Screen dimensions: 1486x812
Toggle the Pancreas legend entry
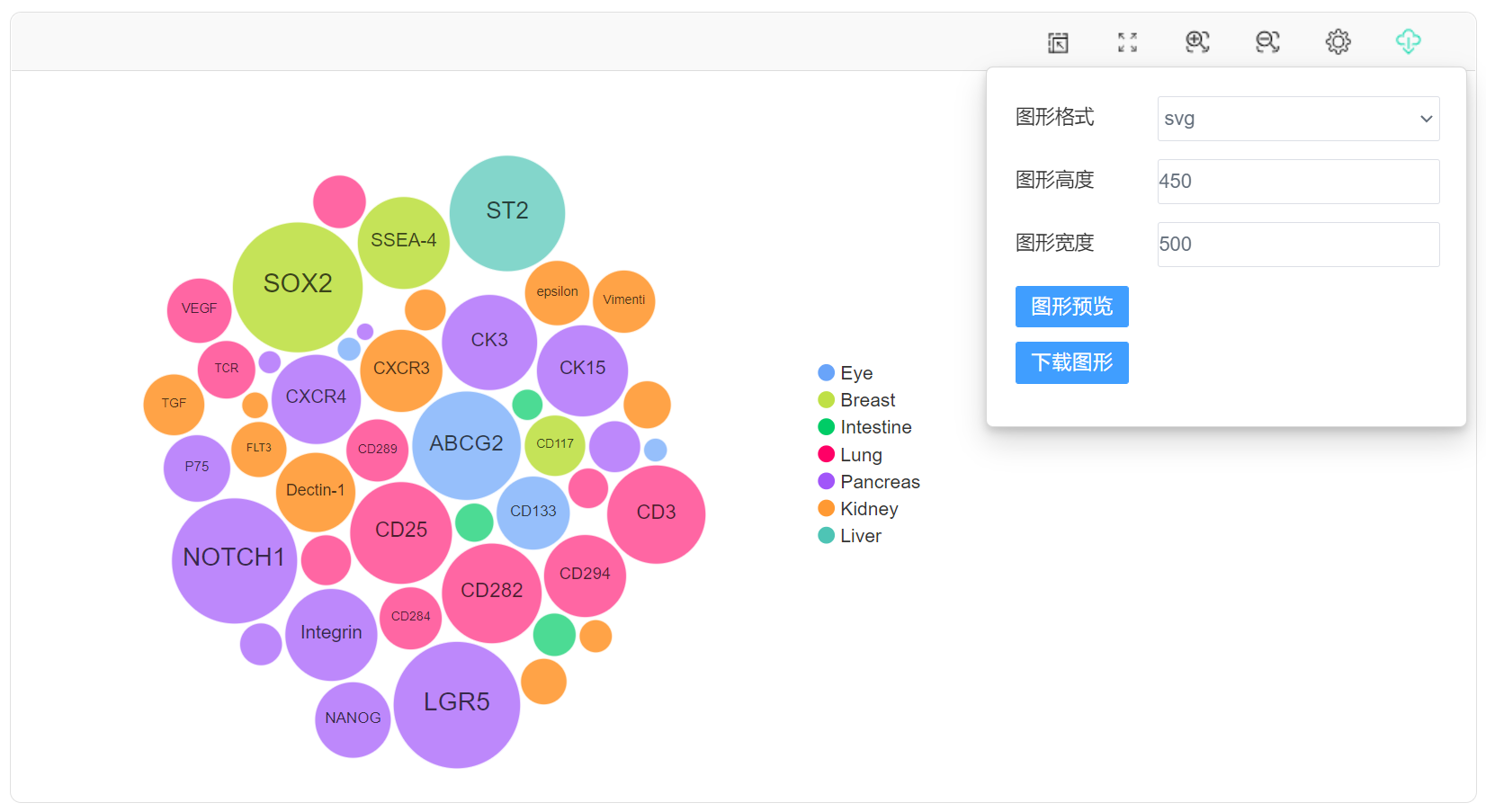pyautogui.click(x=869, y=482)
